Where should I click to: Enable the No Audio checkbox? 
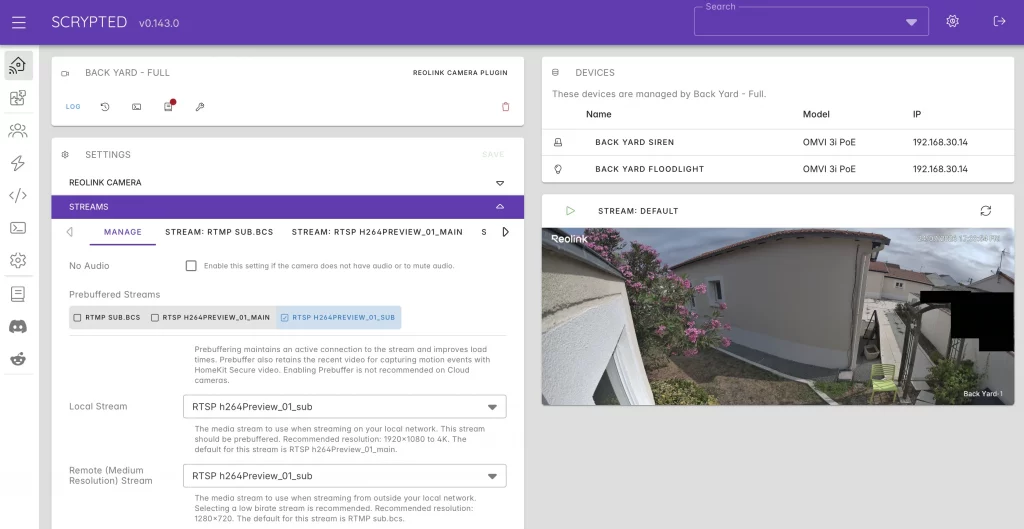[x=191, y=266]
